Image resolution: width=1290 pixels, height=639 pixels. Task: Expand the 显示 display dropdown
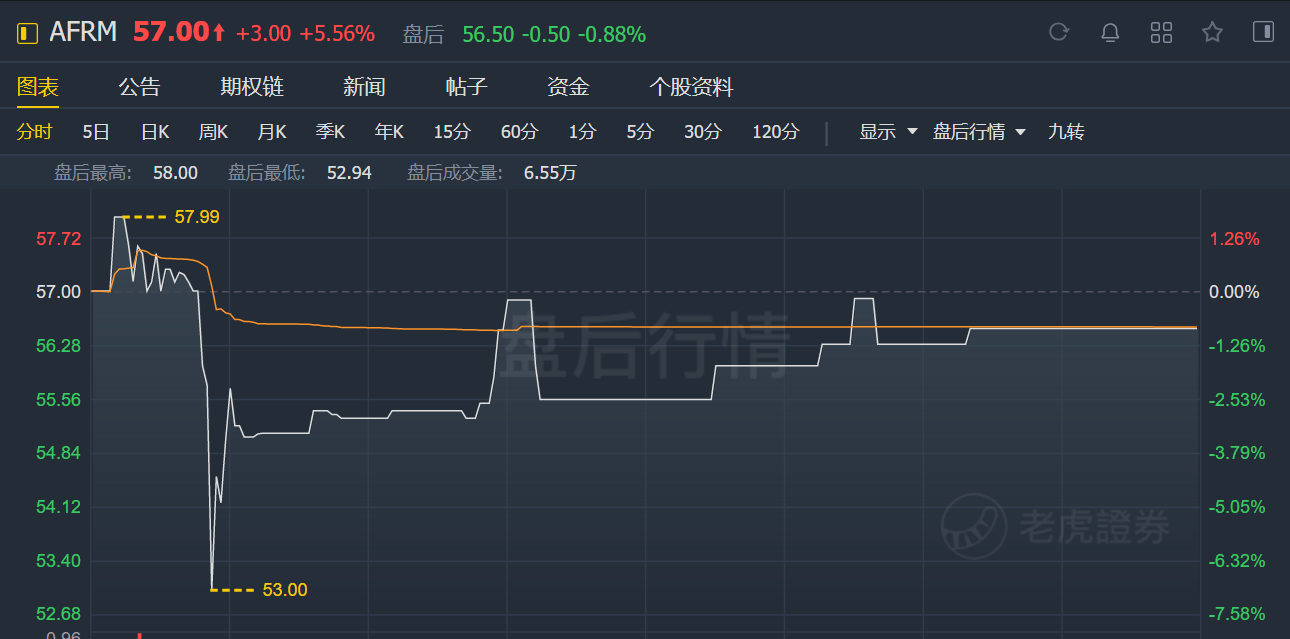(x=888, y=132)
